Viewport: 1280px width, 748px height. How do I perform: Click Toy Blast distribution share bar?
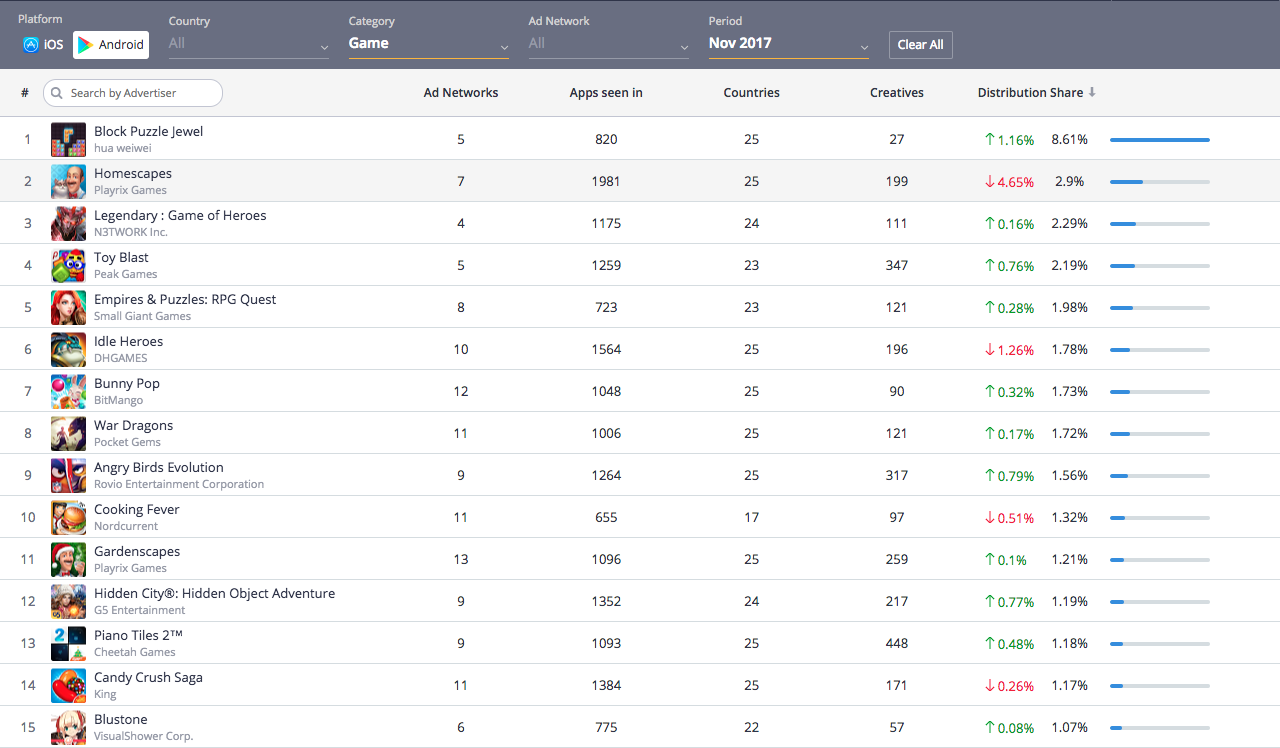click(1160, 266)
